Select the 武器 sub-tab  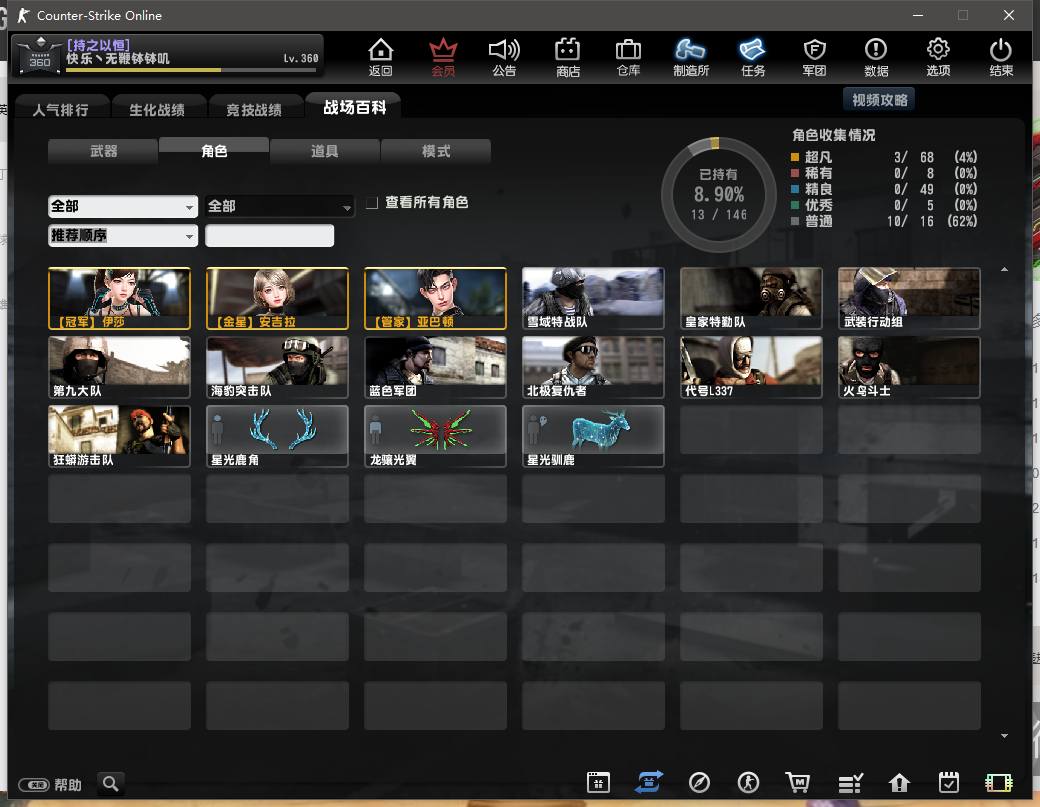(103, 151)
